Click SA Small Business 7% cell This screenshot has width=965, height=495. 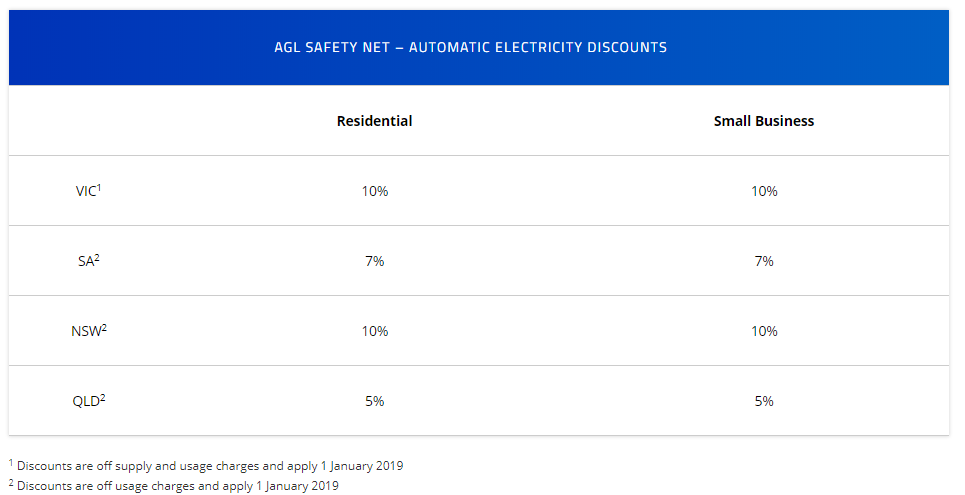point(764,261)
